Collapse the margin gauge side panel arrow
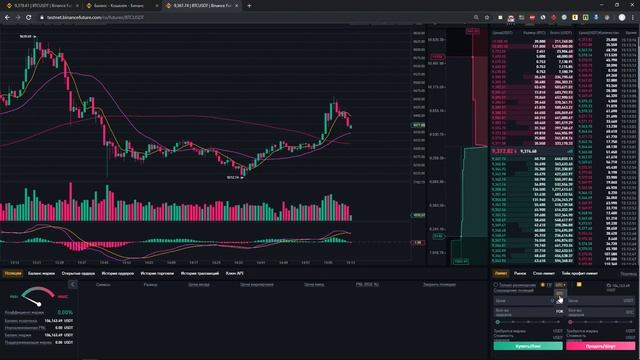Screen dimensions: 640x360 [x=73, y=284]
